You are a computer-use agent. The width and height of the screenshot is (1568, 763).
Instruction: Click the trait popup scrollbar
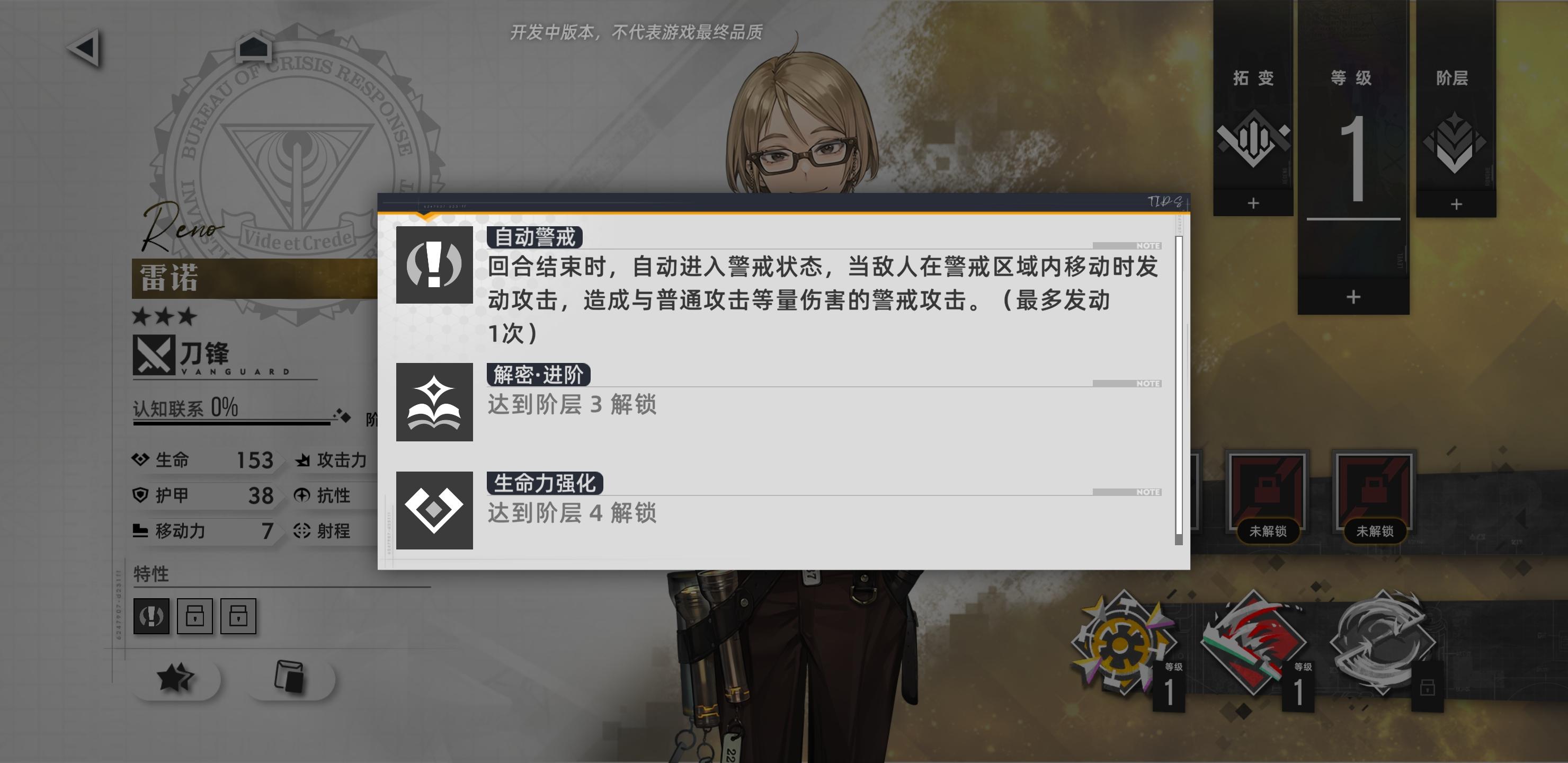click(1179, 390)
